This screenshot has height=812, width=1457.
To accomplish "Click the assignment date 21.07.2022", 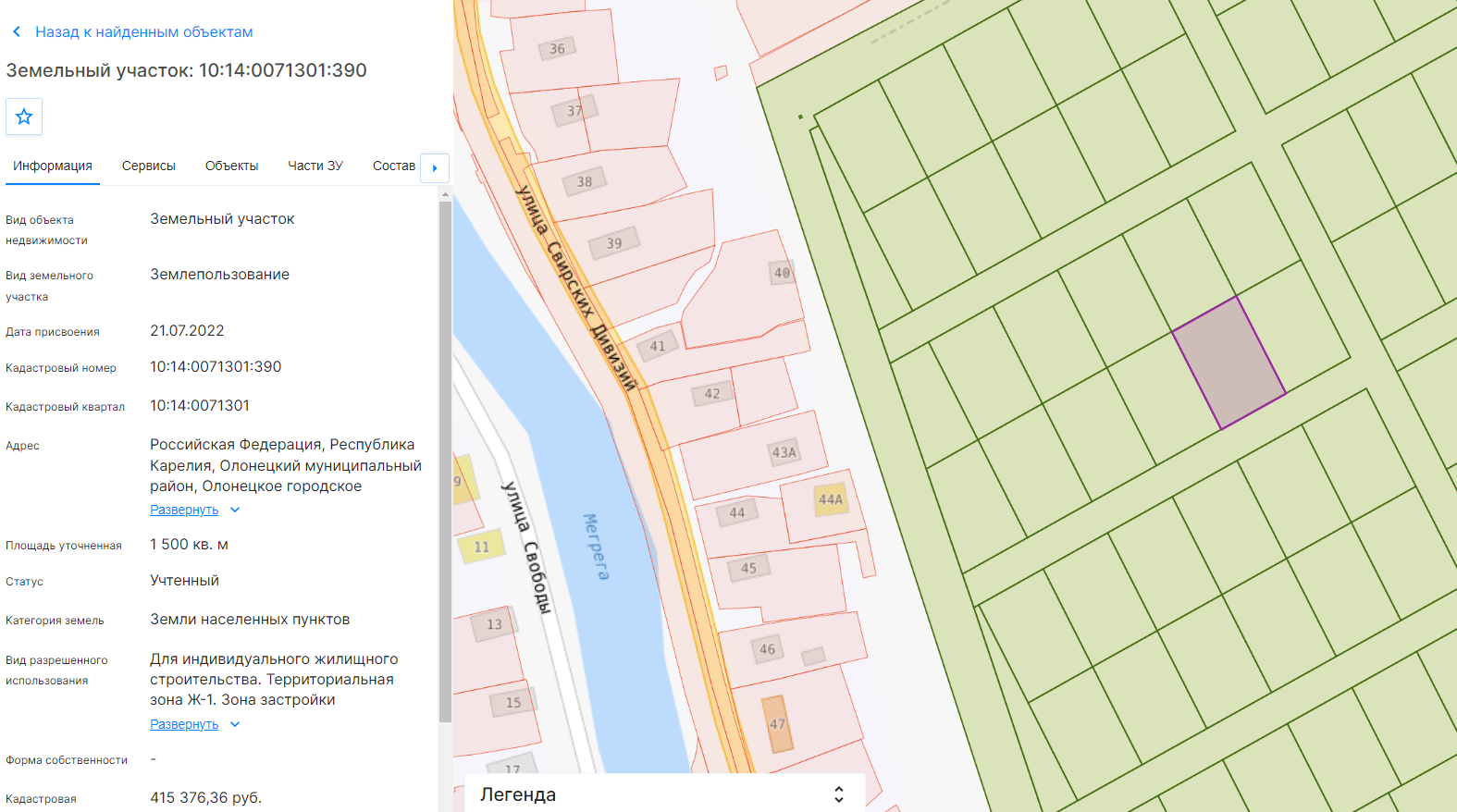I will click(x=187, y=331).
